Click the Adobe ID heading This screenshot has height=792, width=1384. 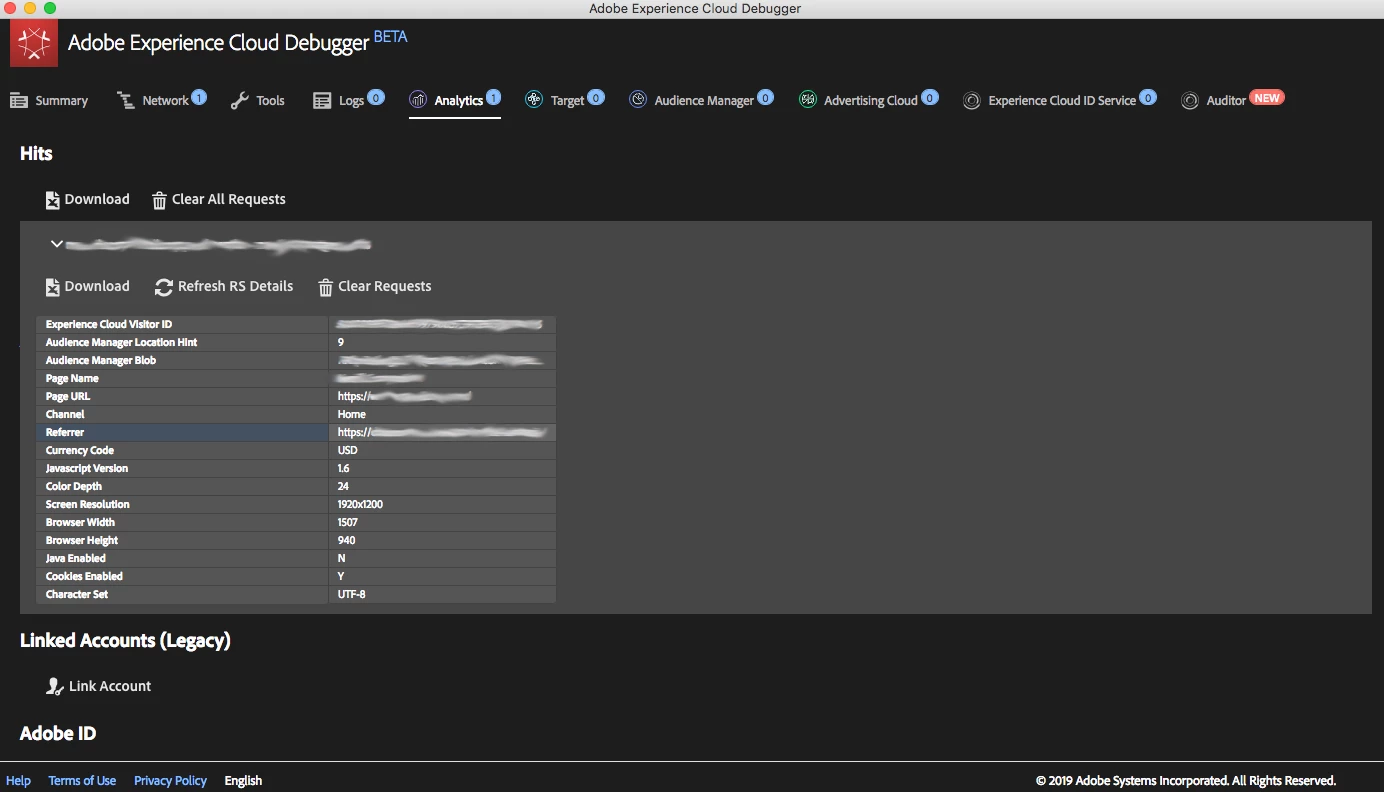coord(58,733)
